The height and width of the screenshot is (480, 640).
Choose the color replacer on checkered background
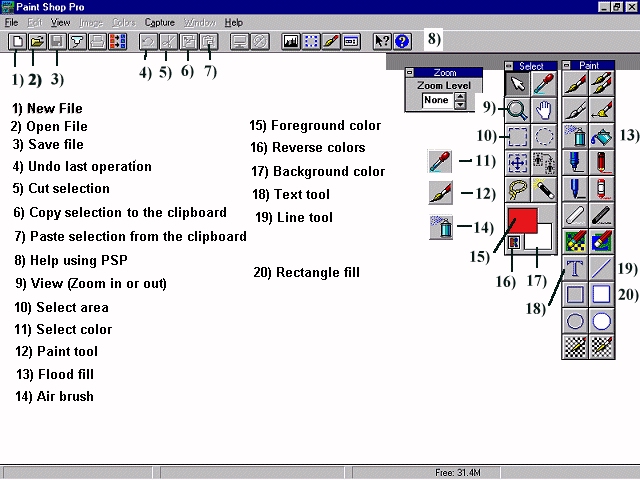point(575,241)
